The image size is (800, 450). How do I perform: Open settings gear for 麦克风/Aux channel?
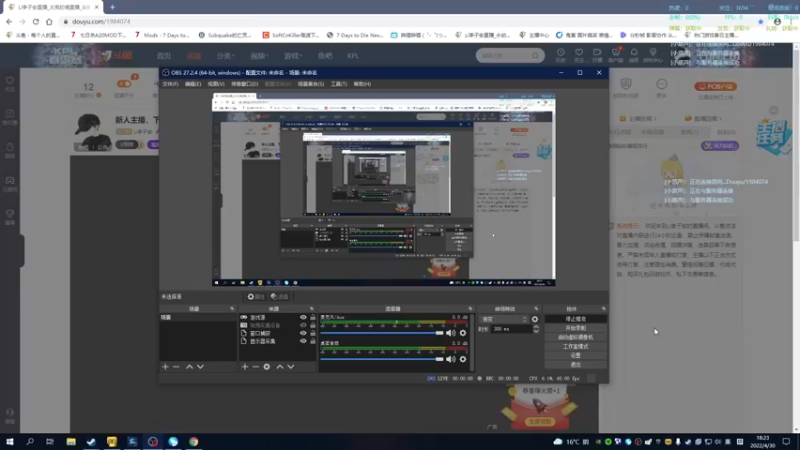463,333
